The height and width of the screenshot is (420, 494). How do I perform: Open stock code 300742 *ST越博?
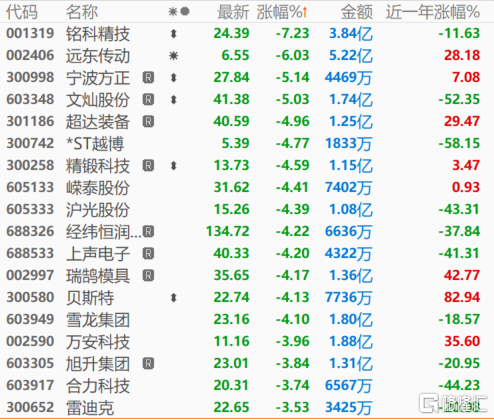(247, 143)
